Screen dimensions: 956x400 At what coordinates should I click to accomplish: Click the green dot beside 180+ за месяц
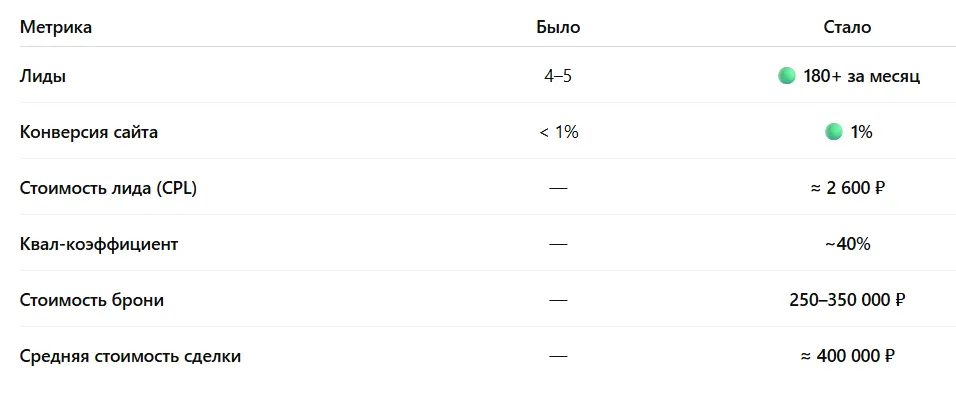(x=787, y=76)
